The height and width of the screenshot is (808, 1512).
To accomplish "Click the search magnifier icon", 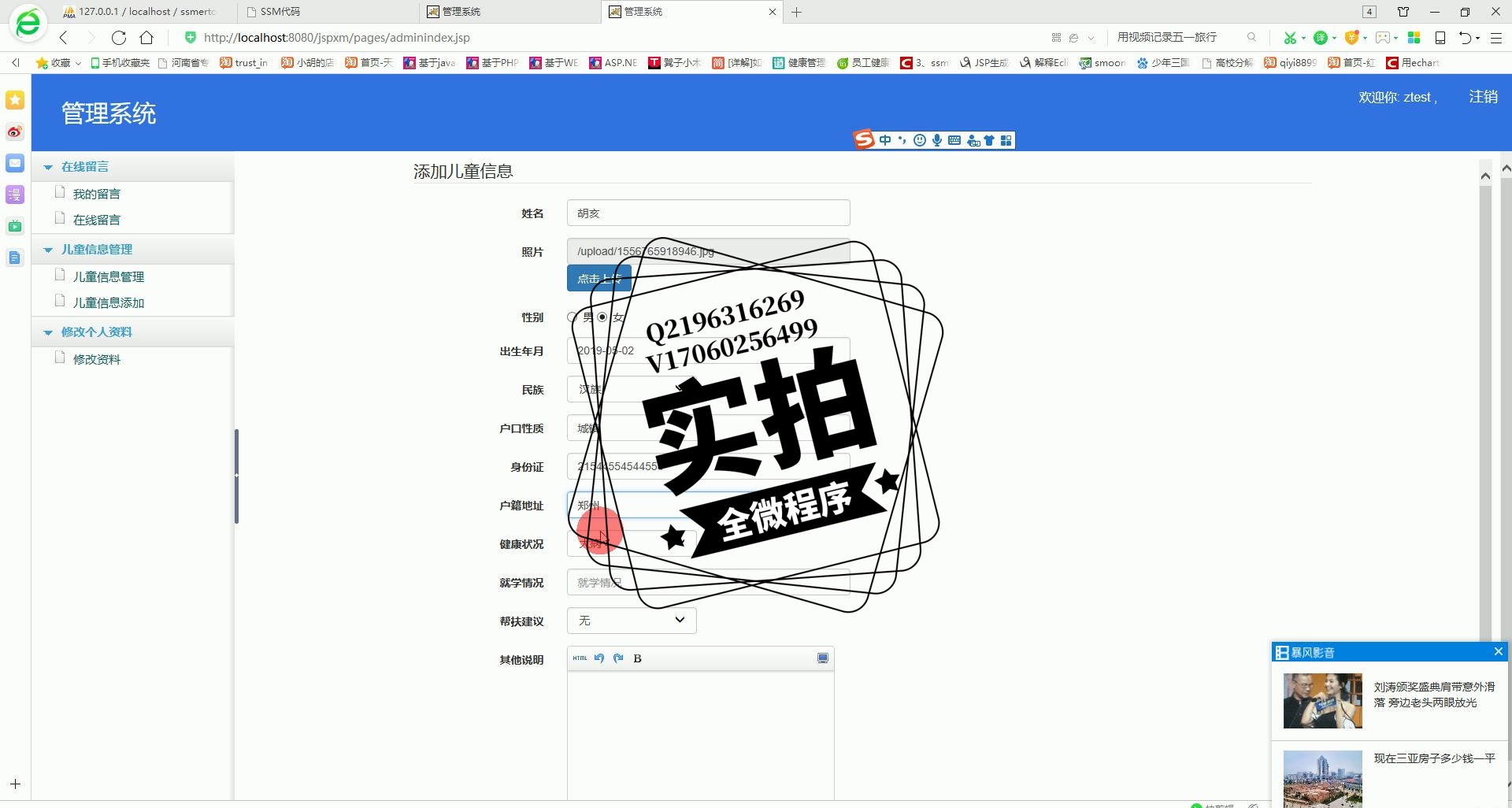I will click(1251, 37).
